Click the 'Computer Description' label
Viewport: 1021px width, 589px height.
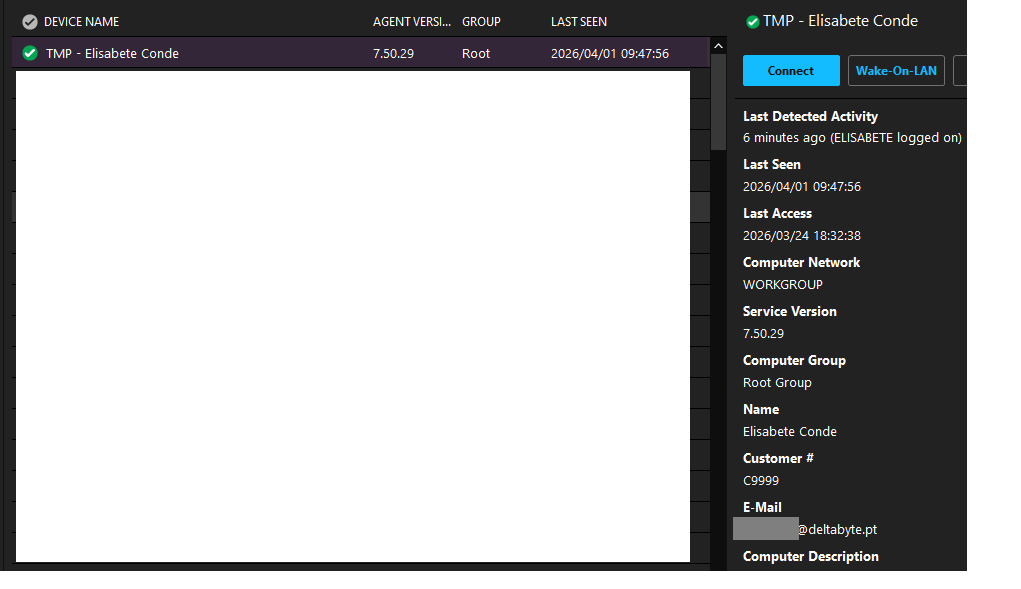(811, 556)
